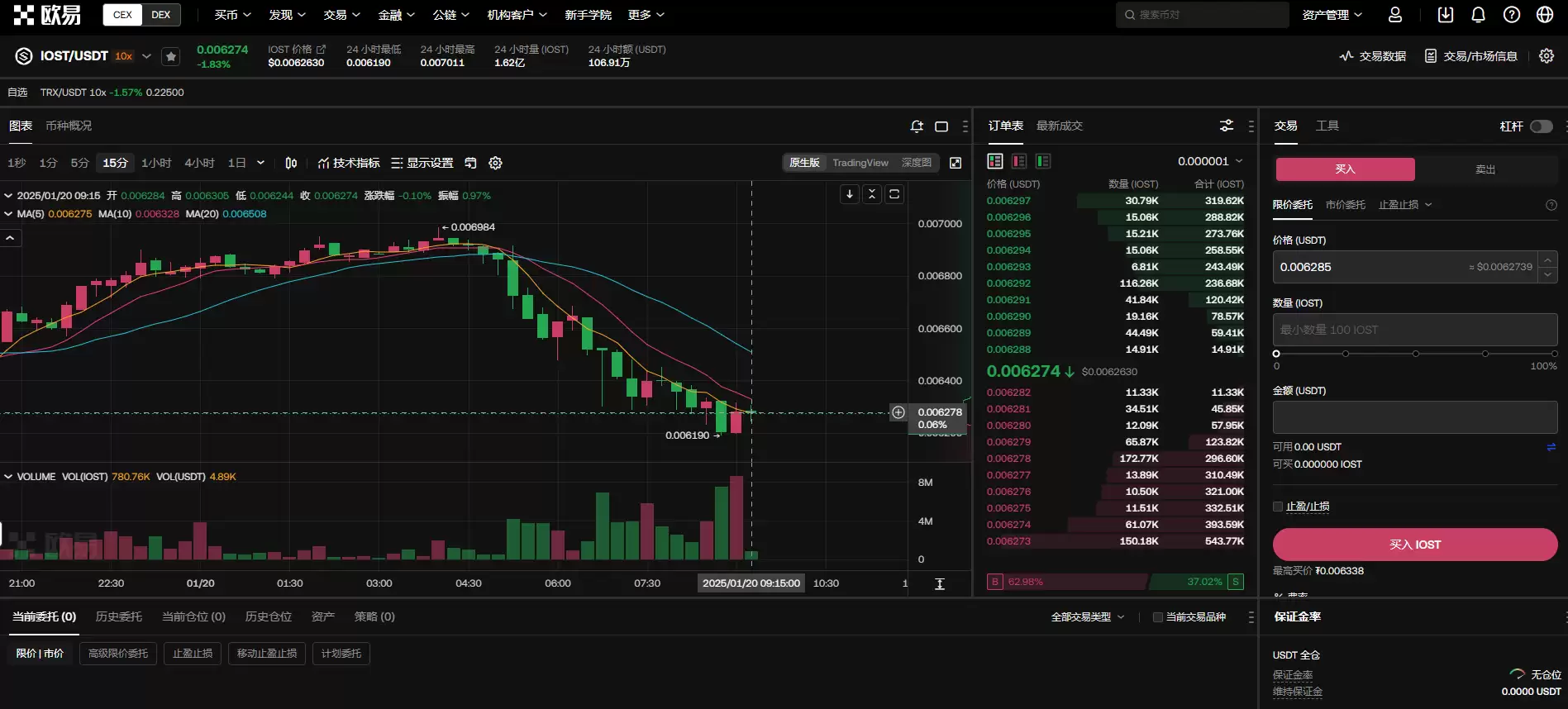
Task: Expand the 资产管理 menu
Action: coord(1332,15)
